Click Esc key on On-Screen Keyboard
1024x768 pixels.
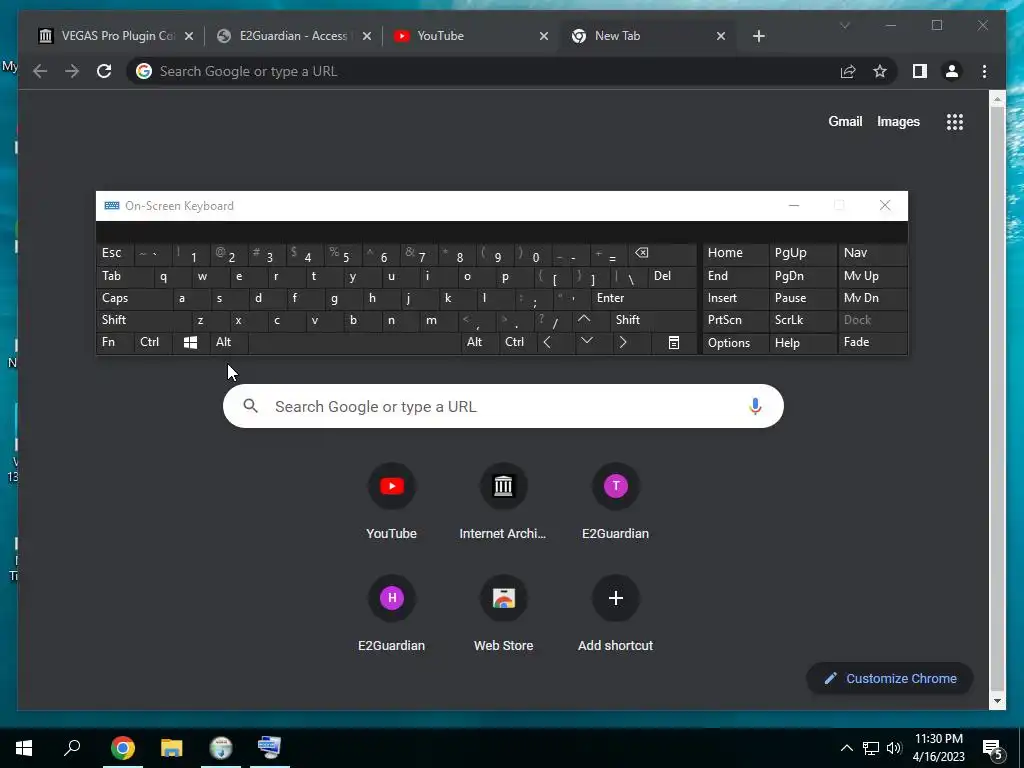pos(115,253)
